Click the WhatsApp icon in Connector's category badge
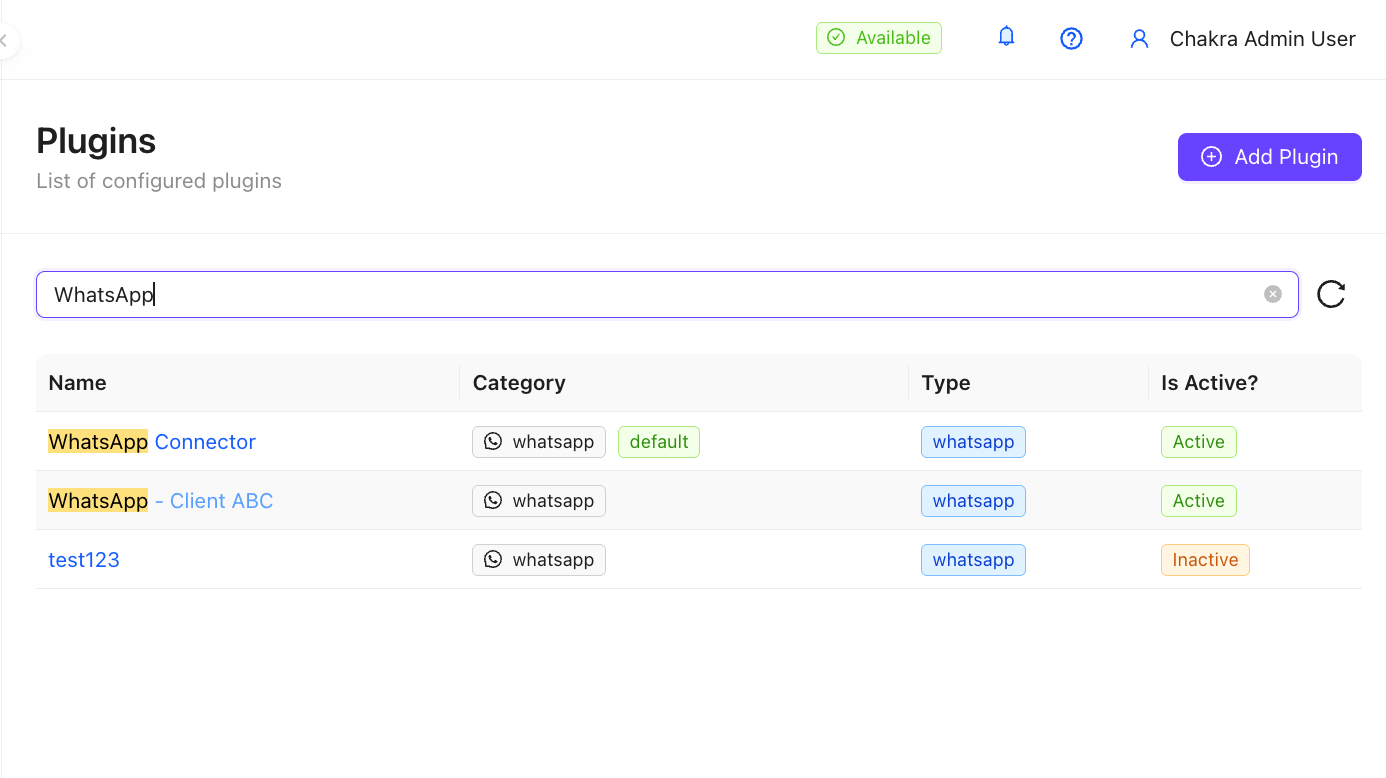Image resolution: width=1386 pixels, height=778 pixels. tap(492, 441)
